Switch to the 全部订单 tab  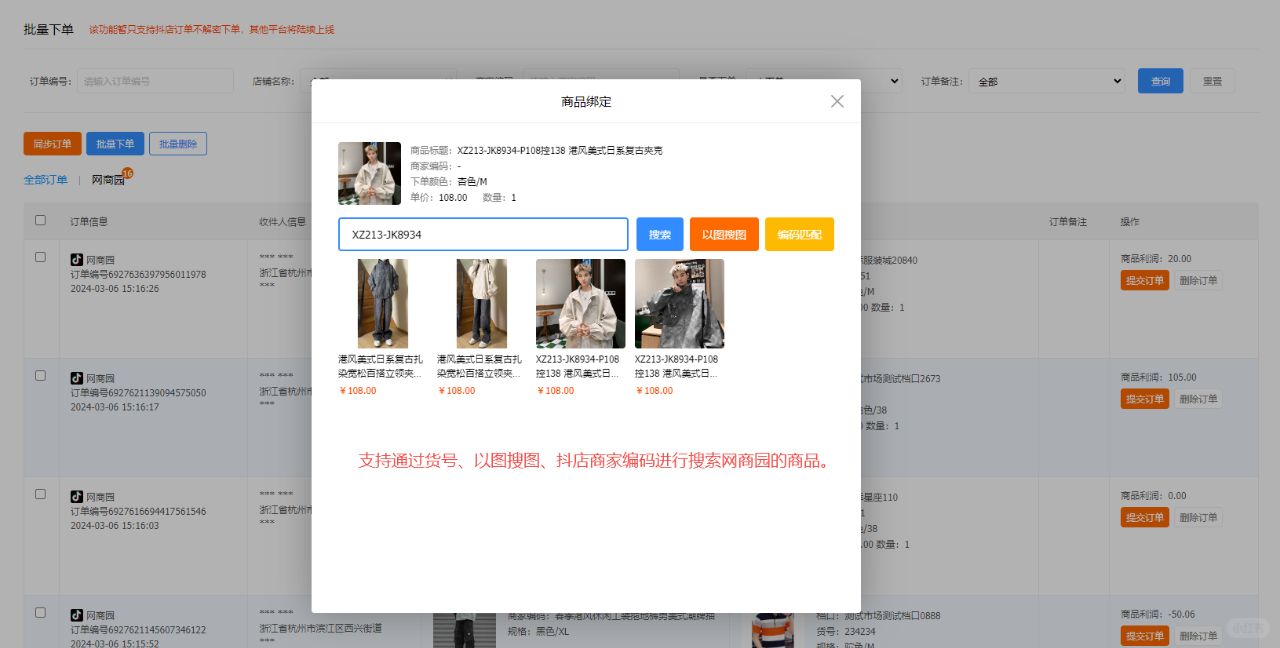[46, 180]
